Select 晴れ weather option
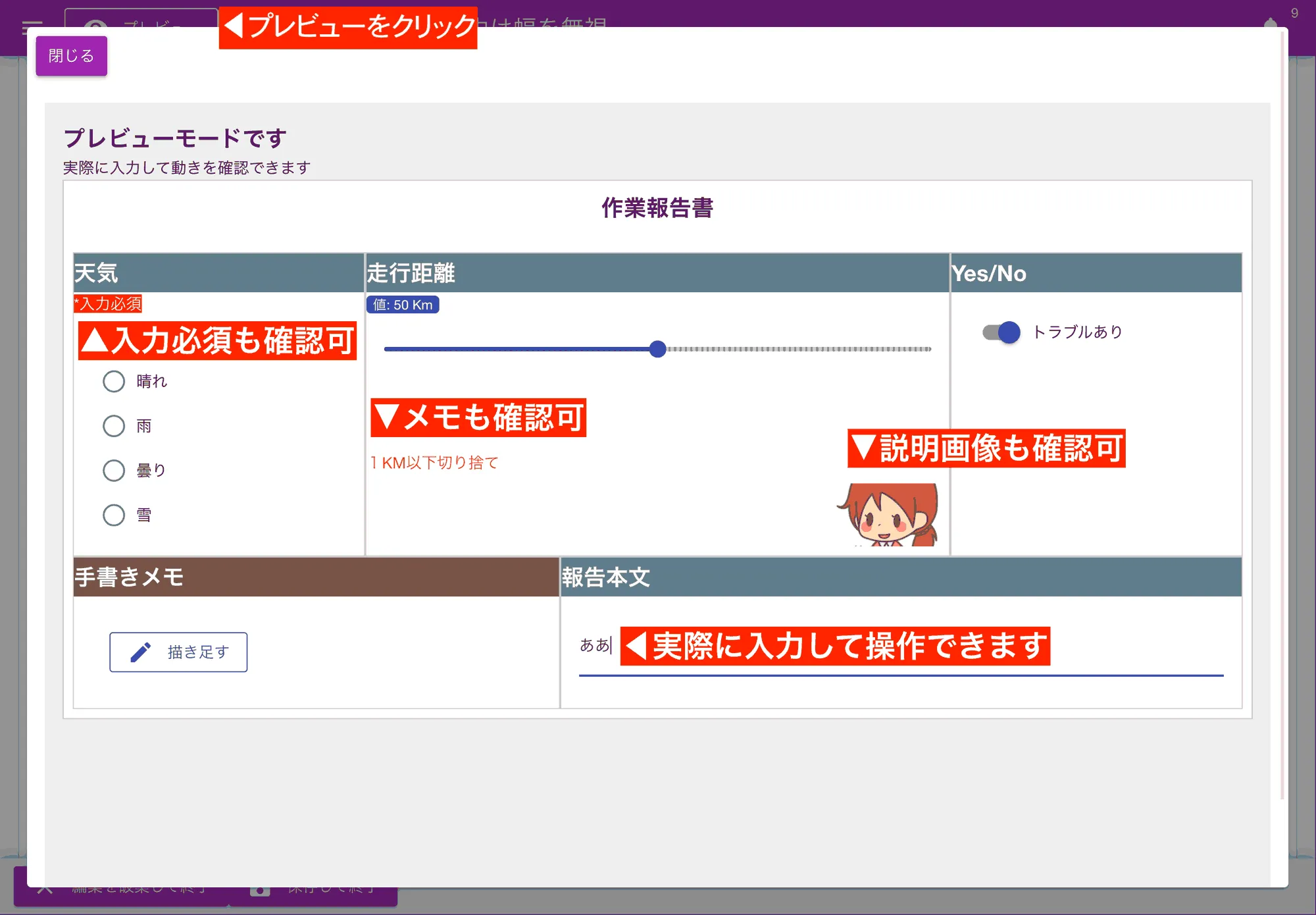 [x=113, y=381]
